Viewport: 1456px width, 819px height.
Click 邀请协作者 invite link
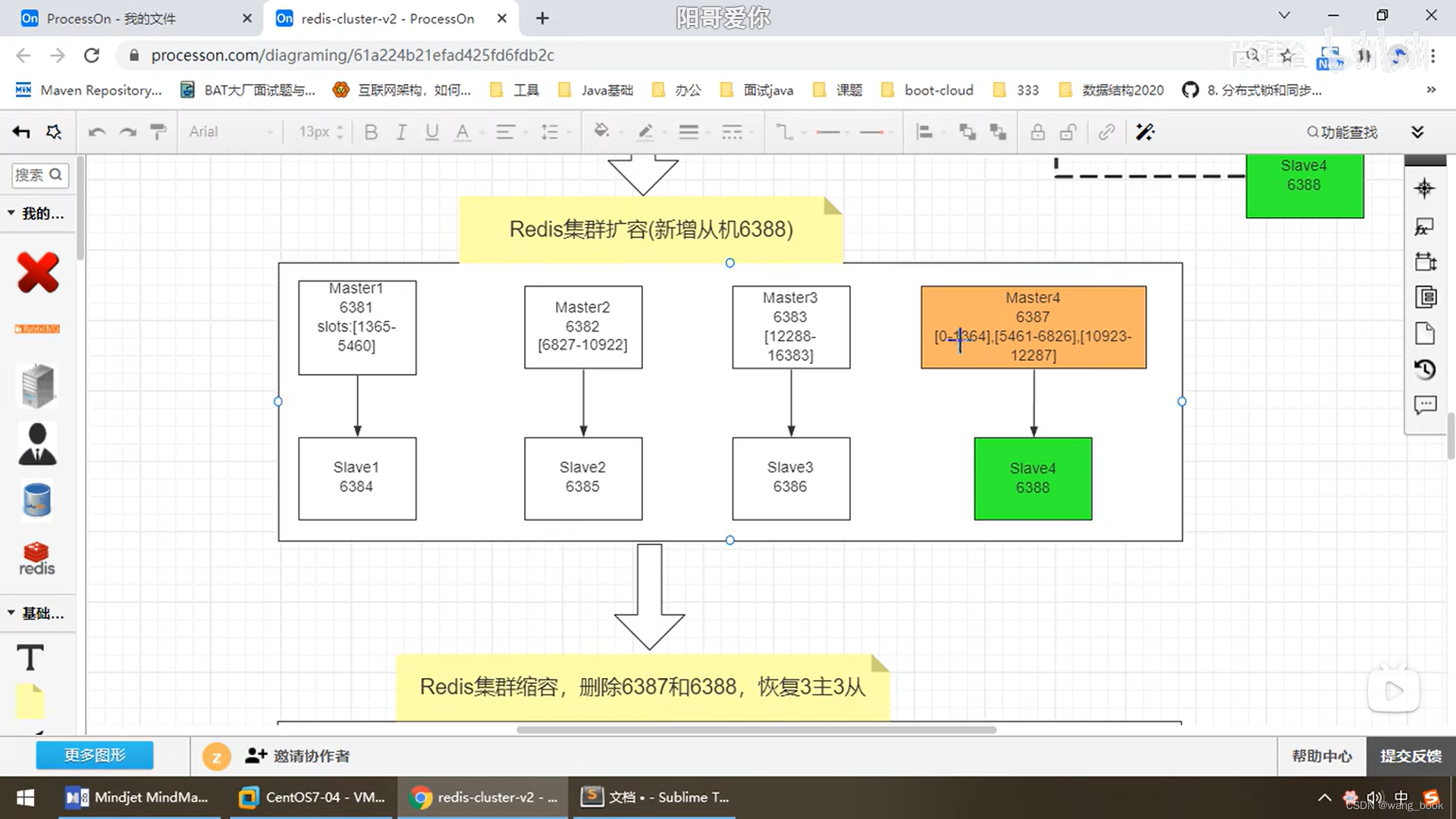(x=298, y=756)
